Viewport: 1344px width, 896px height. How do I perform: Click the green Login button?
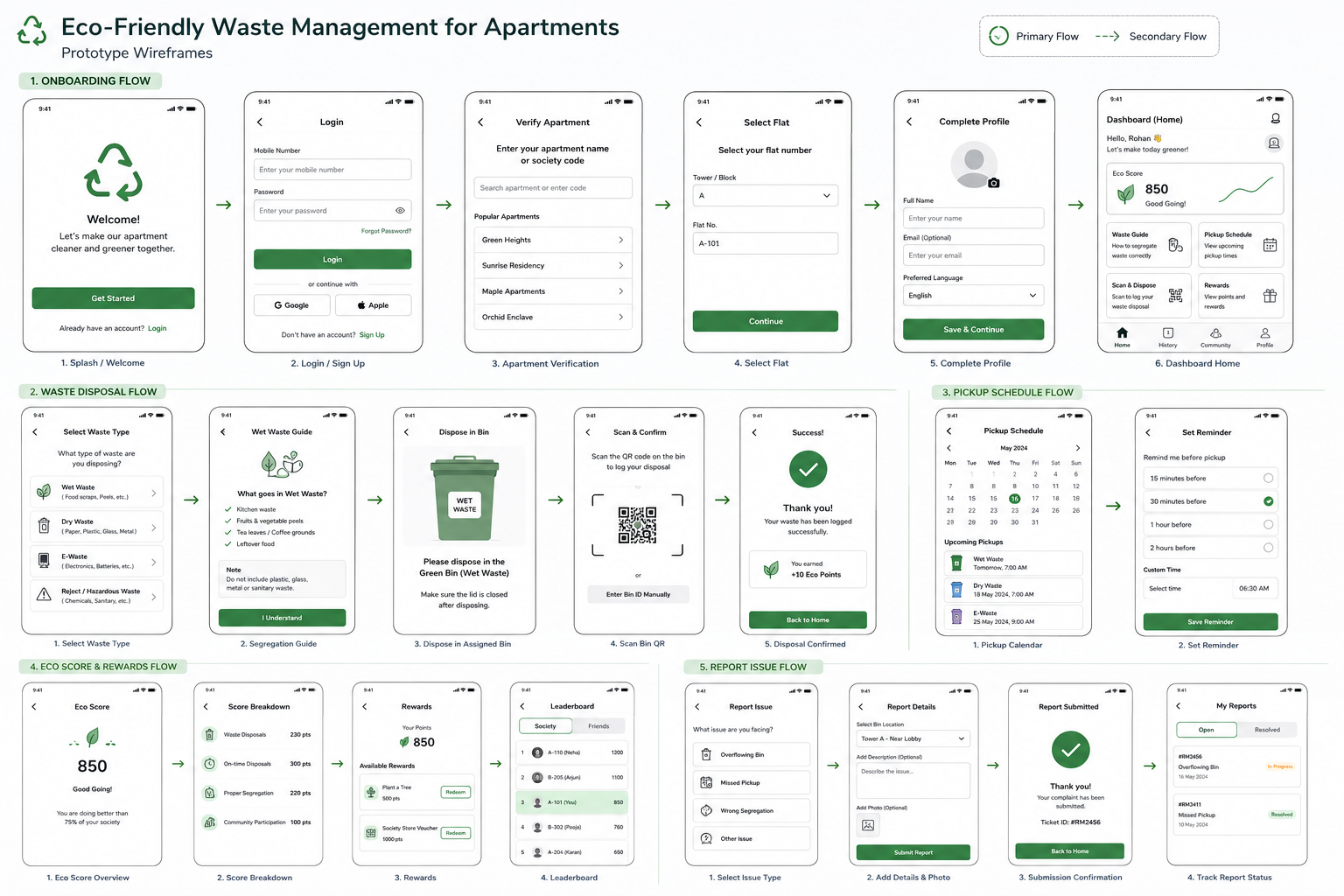(332, 259)
